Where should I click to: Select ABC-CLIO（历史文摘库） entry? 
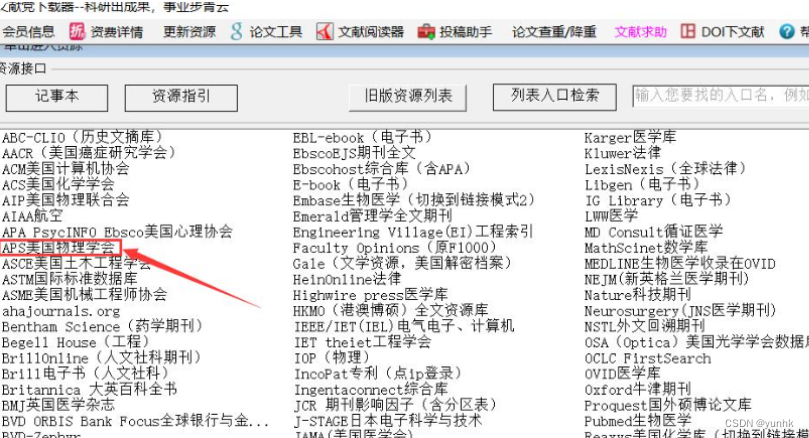coord(82,137)
